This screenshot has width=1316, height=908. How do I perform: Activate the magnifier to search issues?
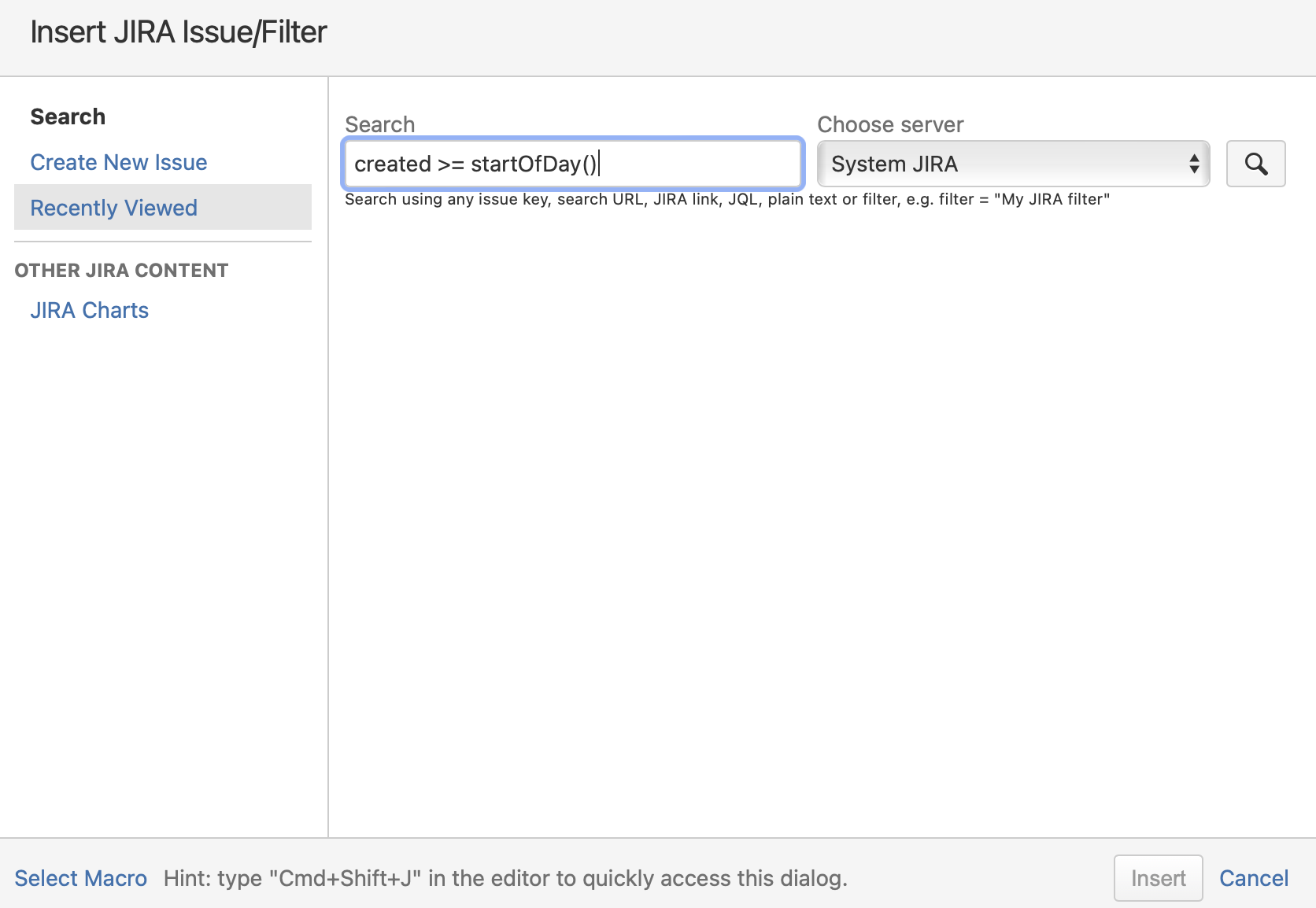tap(1255, 164)
